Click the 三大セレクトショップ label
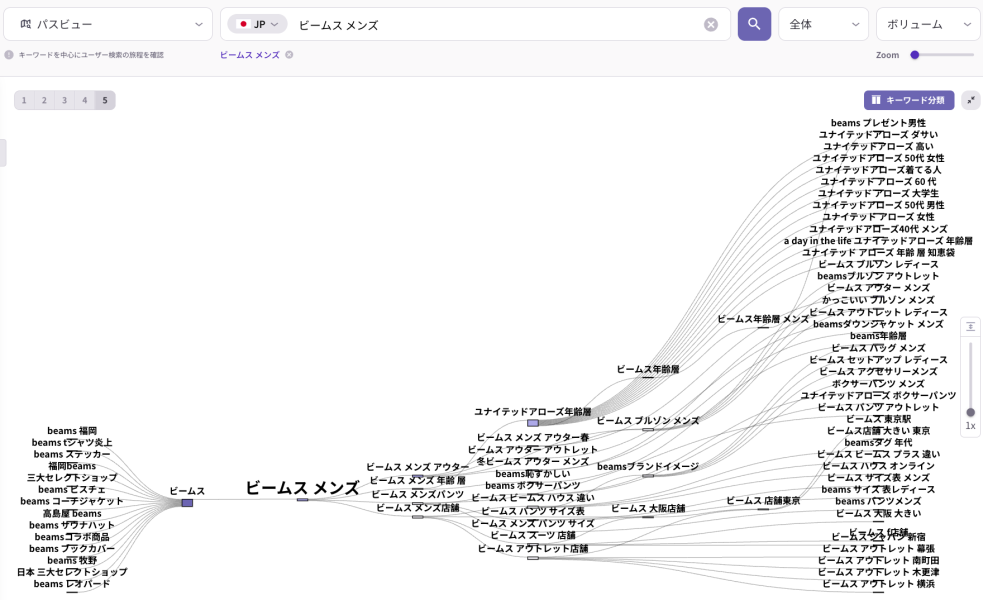The image size is (983, 600). coord(72,477)
